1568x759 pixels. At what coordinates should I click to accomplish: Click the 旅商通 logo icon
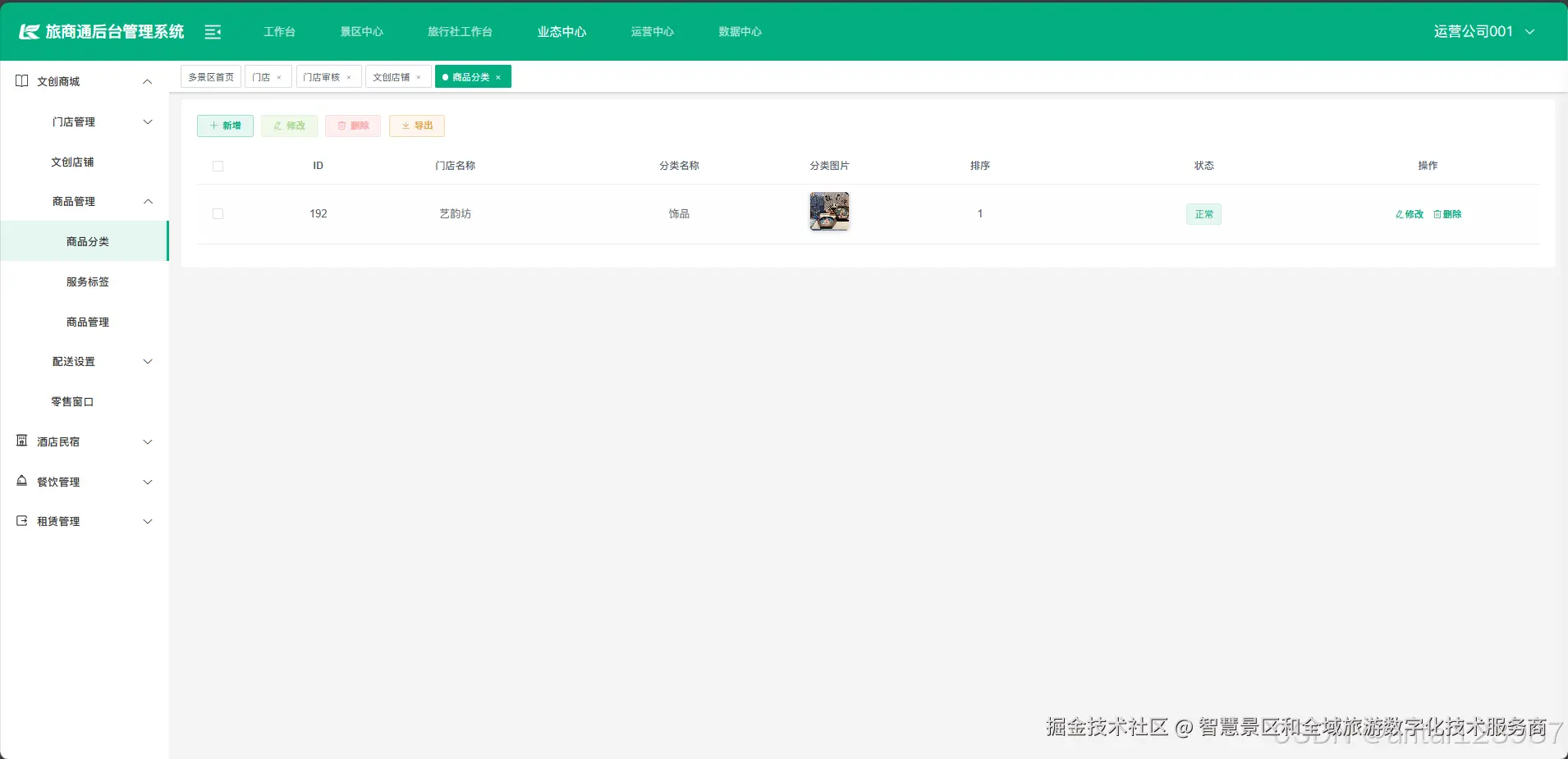point(30,32)
